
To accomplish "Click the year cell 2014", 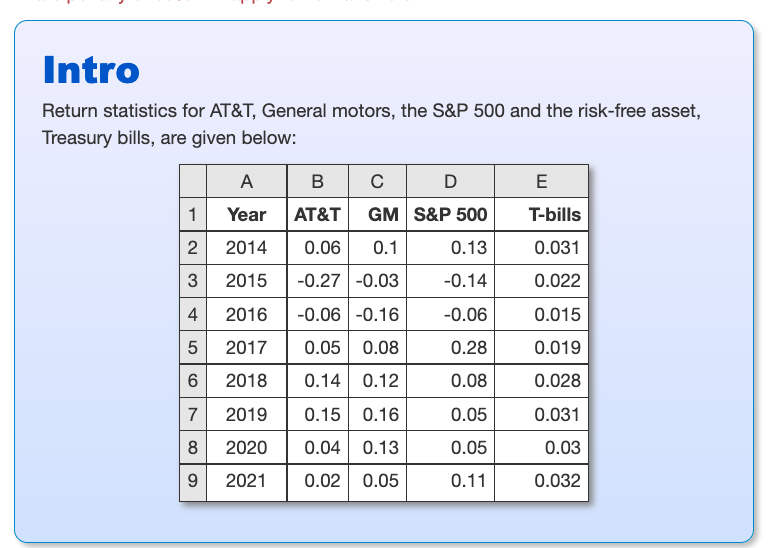I will (247, 248).
